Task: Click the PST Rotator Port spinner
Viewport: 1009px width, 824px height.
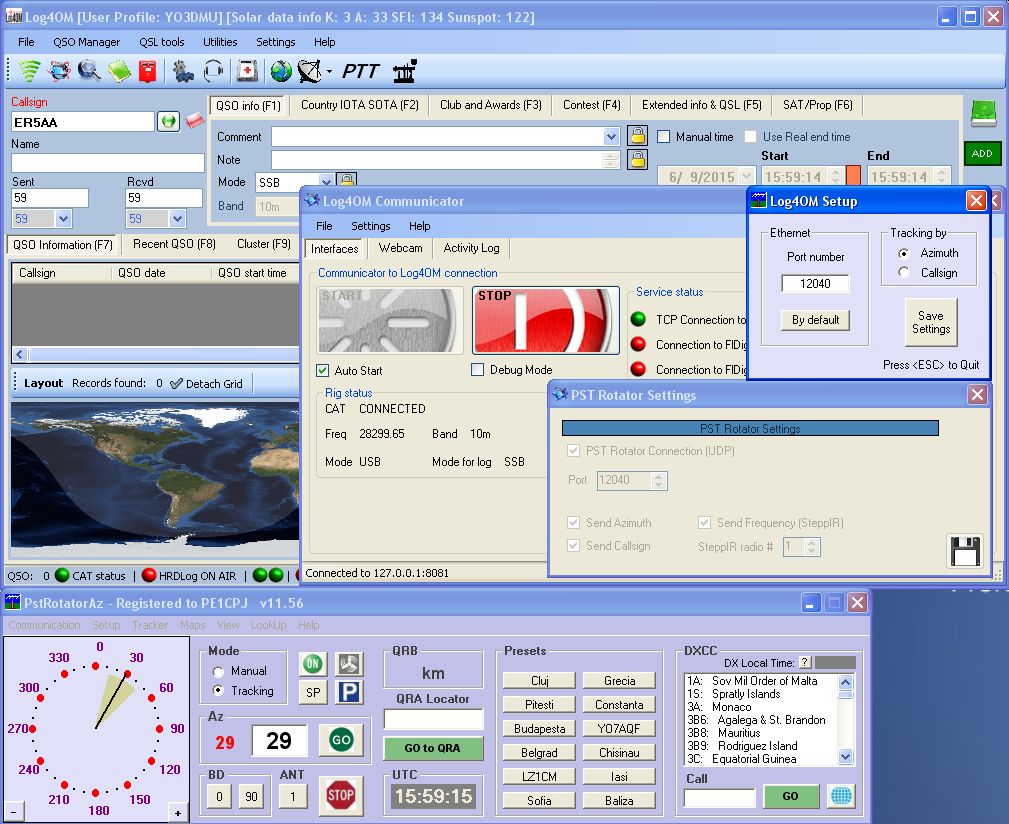Action: point(658,481)
